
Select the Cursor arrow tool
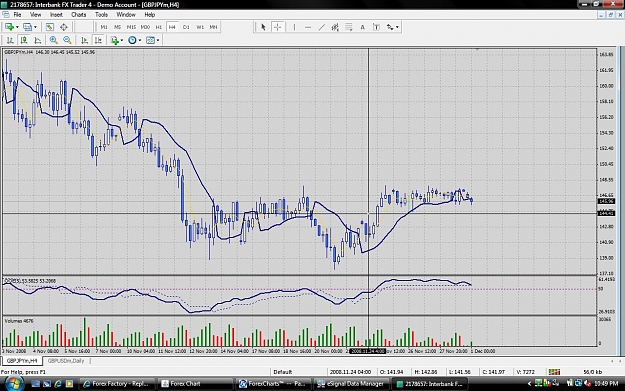click(x=263, y=27)
